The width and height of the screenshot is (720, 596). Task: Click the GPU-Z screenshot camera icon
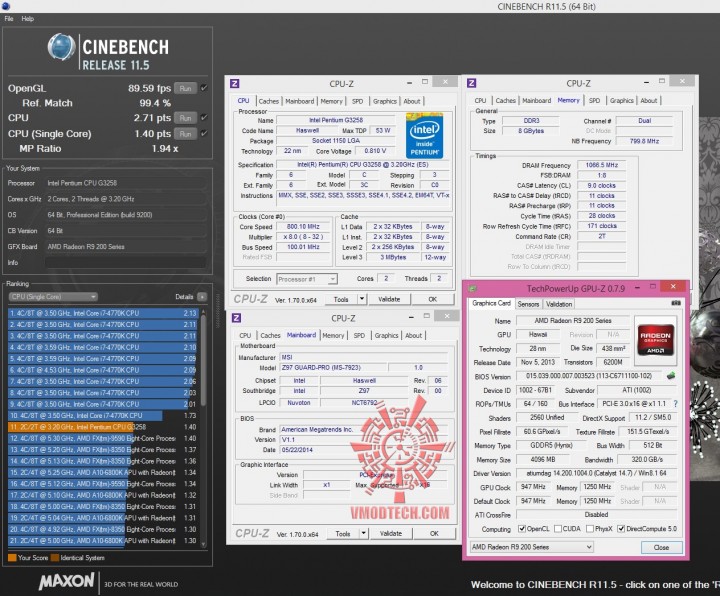click(676, 303)
